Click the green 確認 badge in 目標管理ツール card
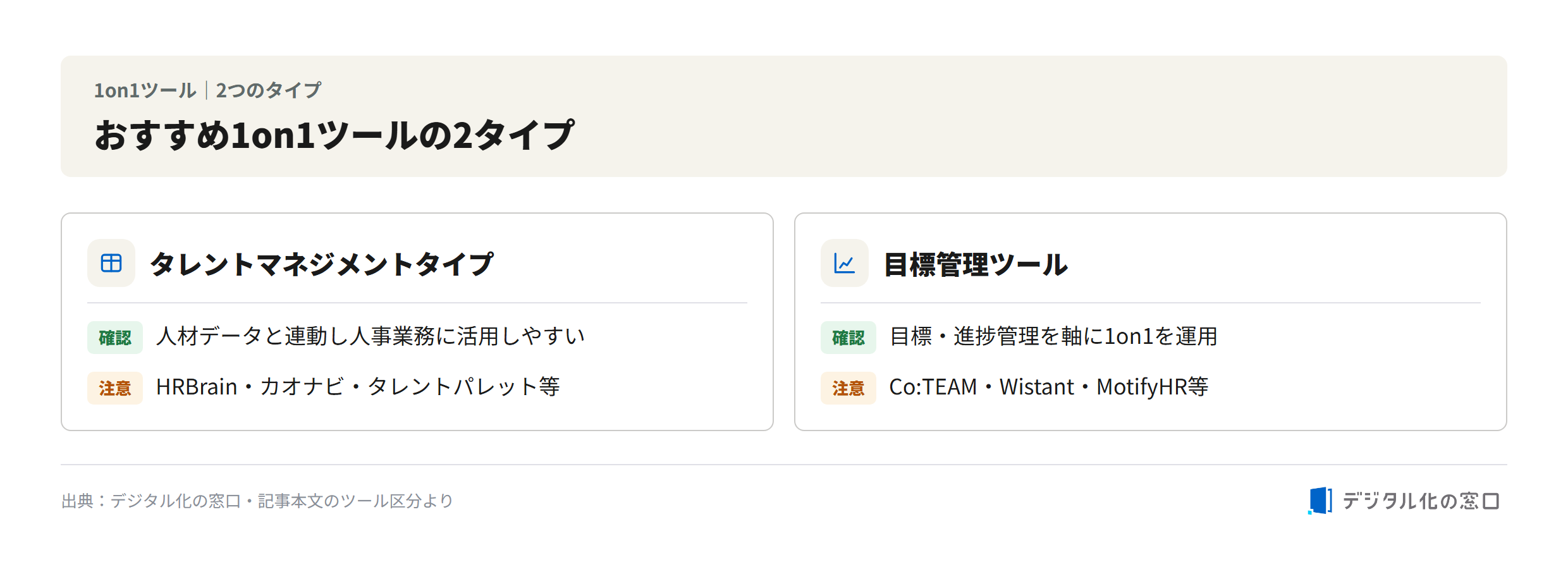 [848, 338]
